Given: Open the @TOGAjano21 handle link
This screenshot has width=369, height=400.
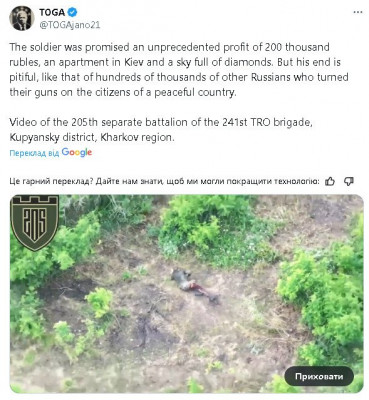Looking at the screenshot, I should pos(70,25).
